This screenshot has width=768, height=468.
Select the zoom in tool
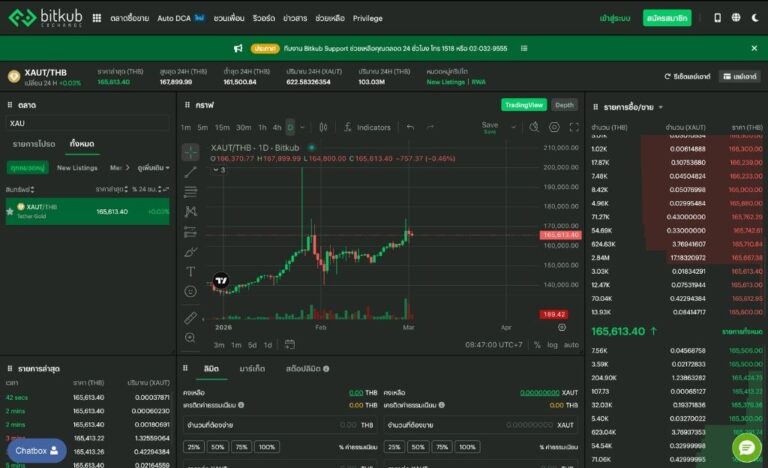click(x=191, y=338)
